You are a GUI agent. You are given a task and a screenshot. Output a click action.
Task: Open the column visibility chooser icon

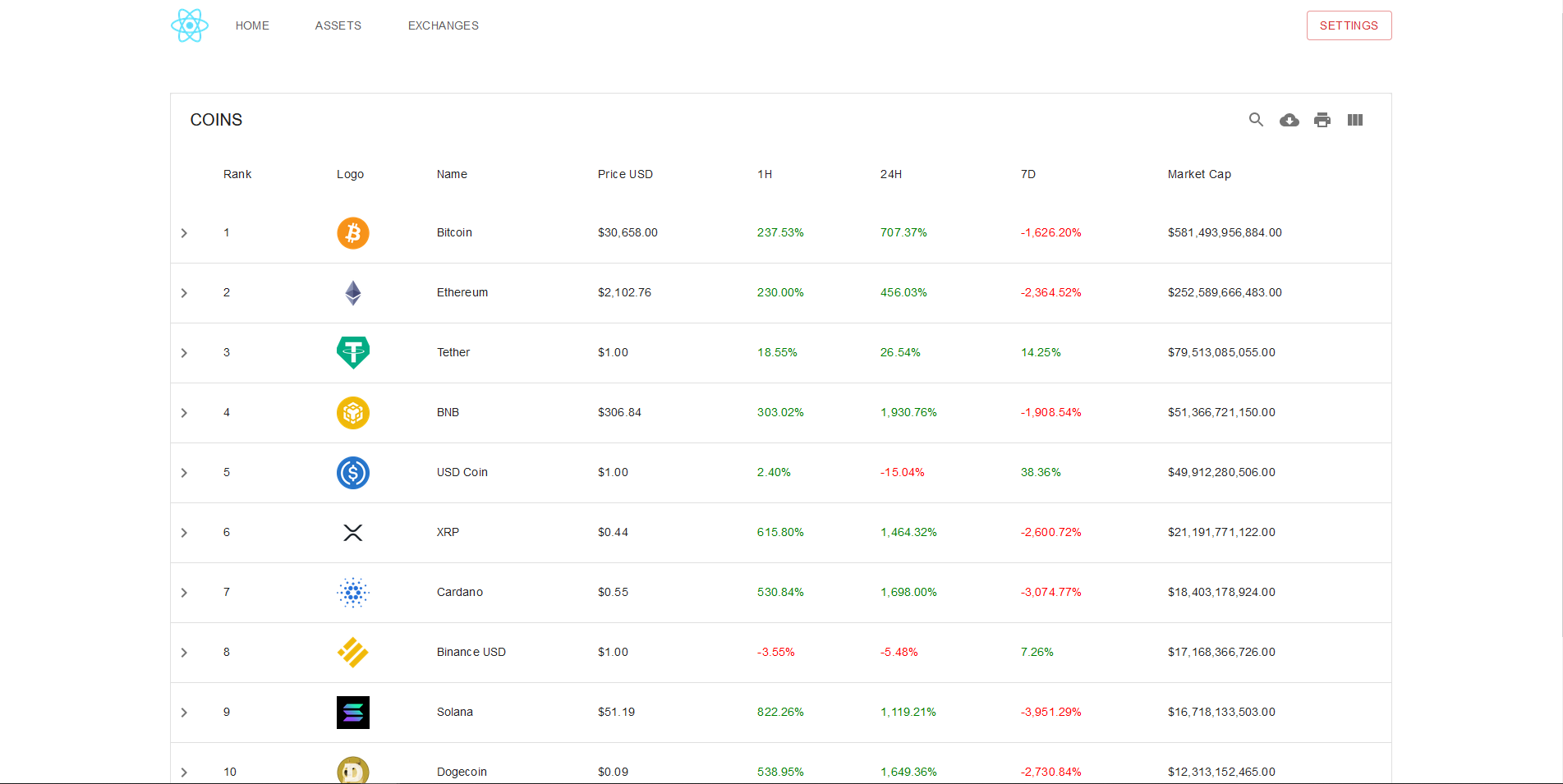(1354, 120)
